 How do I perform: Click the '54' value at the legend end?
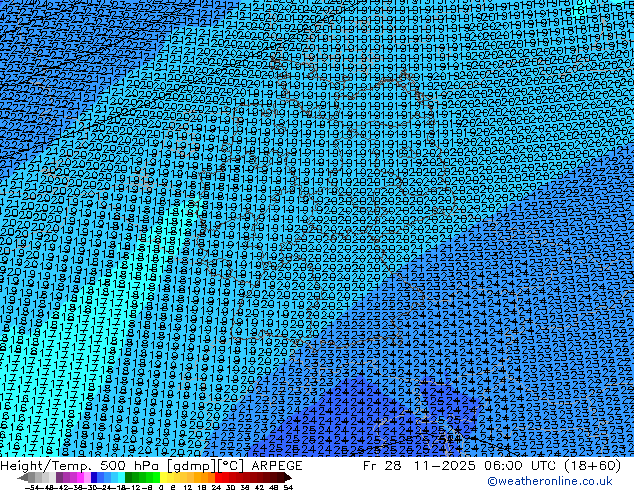pyautogui.click(x=287, y=487)
